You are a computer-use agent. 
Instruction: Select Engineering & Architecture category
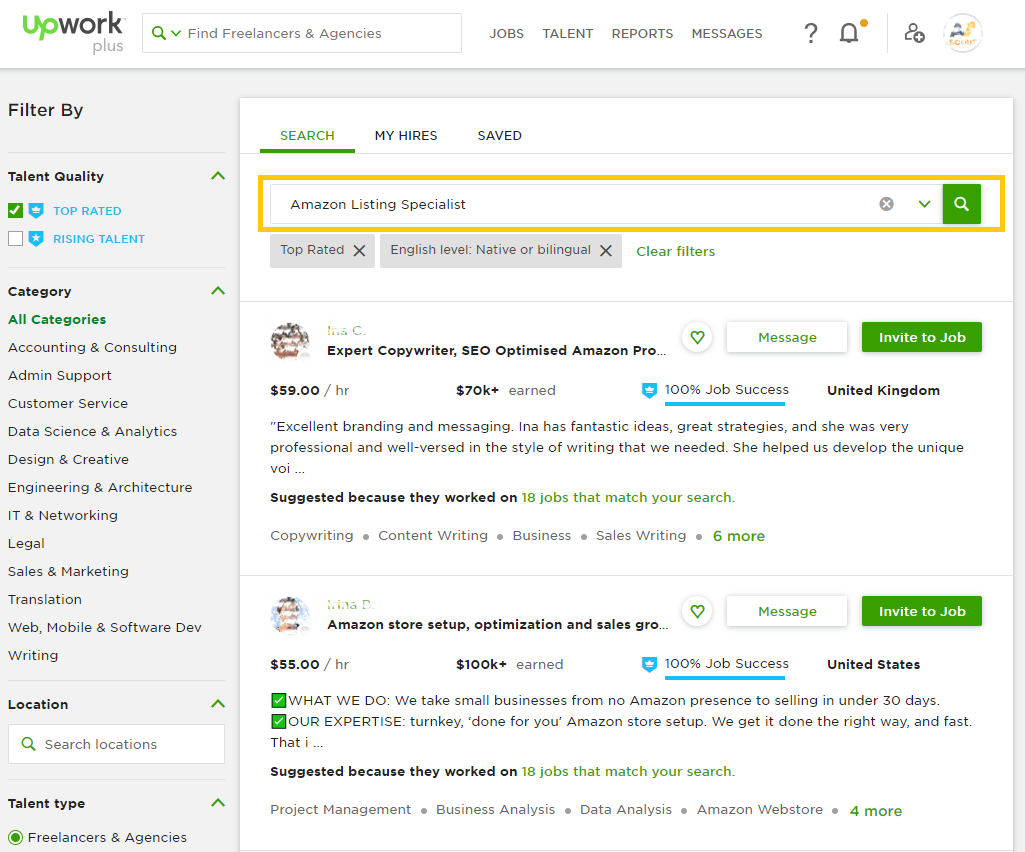pyautogui.click(x=100, y=488)
